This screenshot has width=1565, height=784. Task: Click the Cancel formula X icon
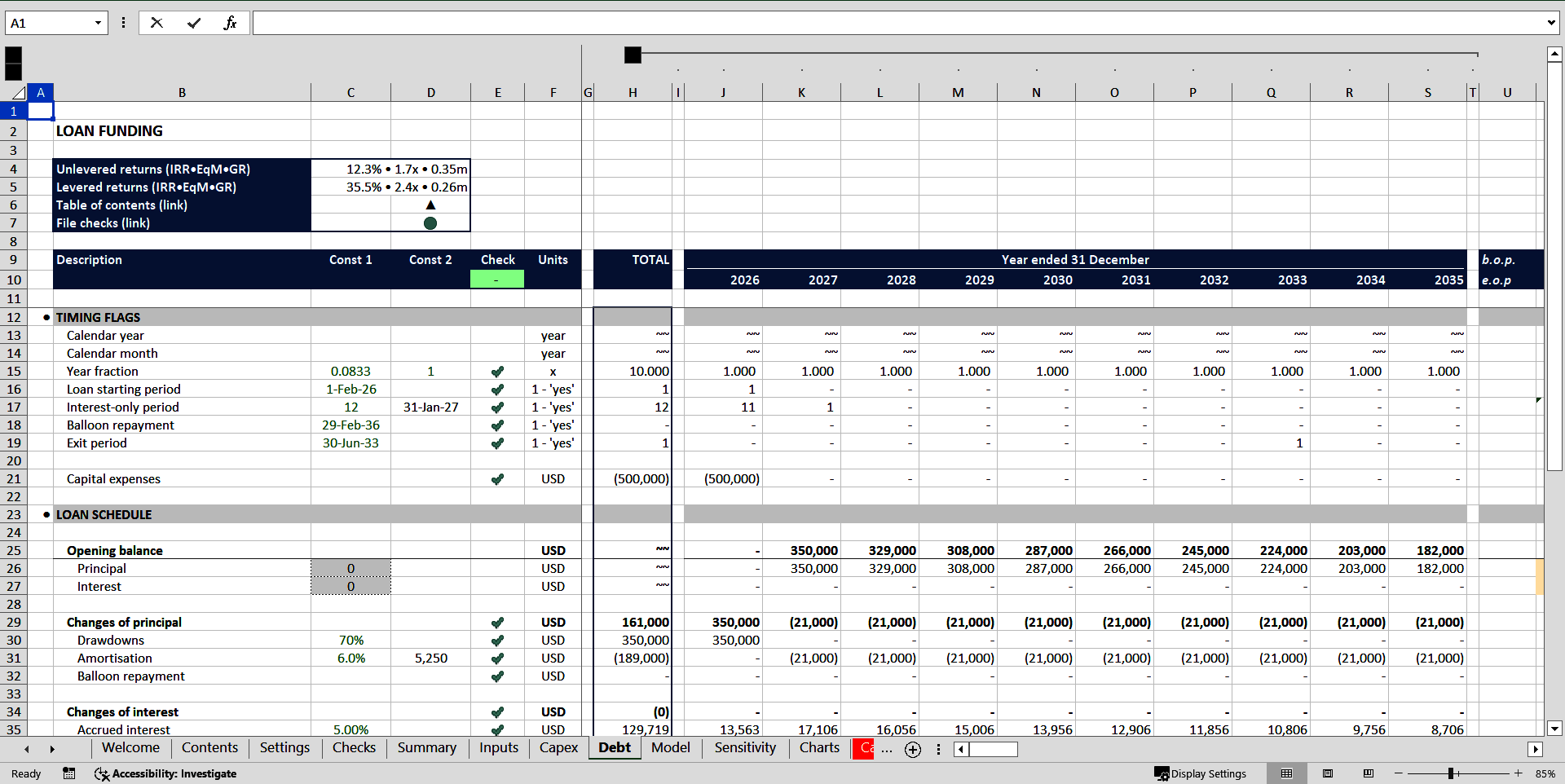point(156,23)
